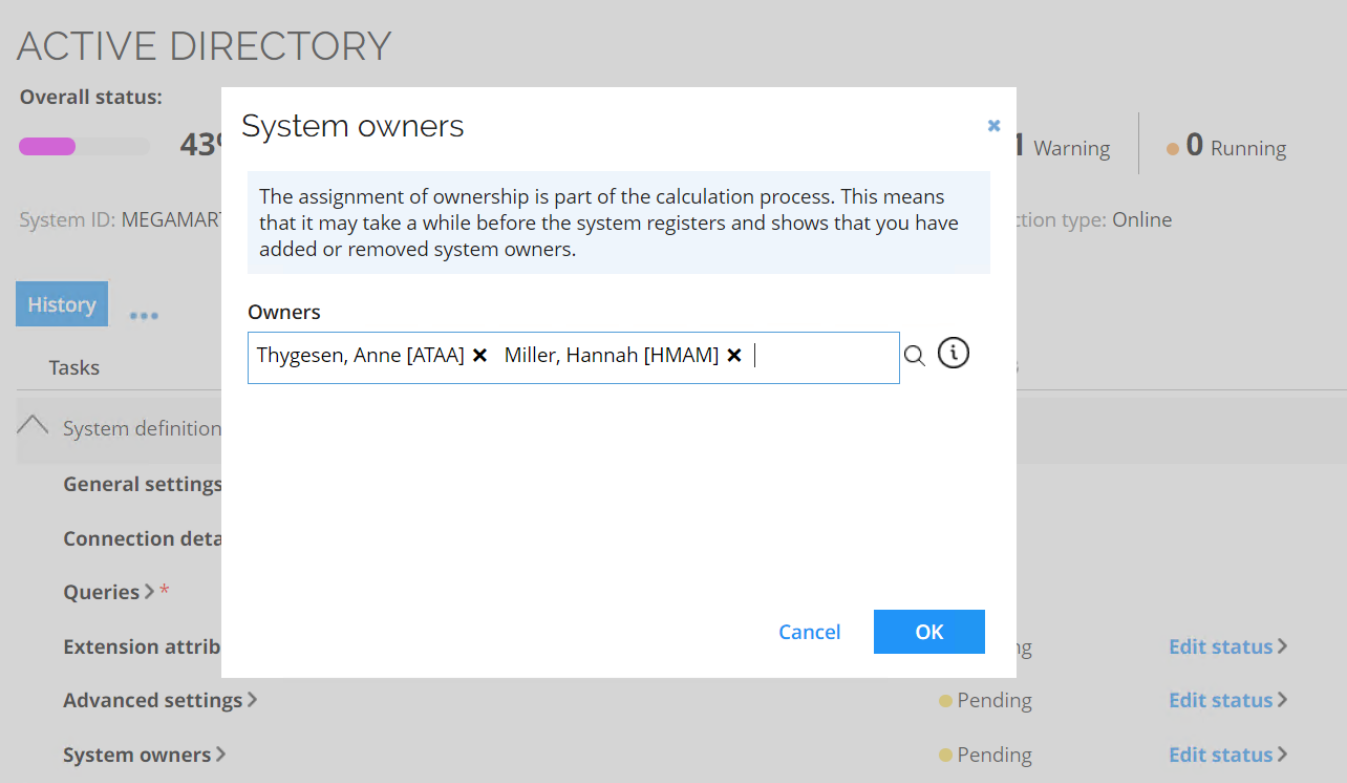Open the more options ellipsis menu
Image resolution: width=1347 pixels, height=783 pixels.
(144, 315)
